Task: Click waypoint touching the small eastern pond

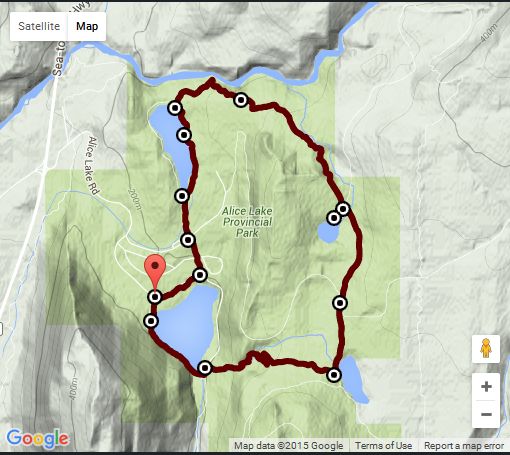Action: (334, 218)
